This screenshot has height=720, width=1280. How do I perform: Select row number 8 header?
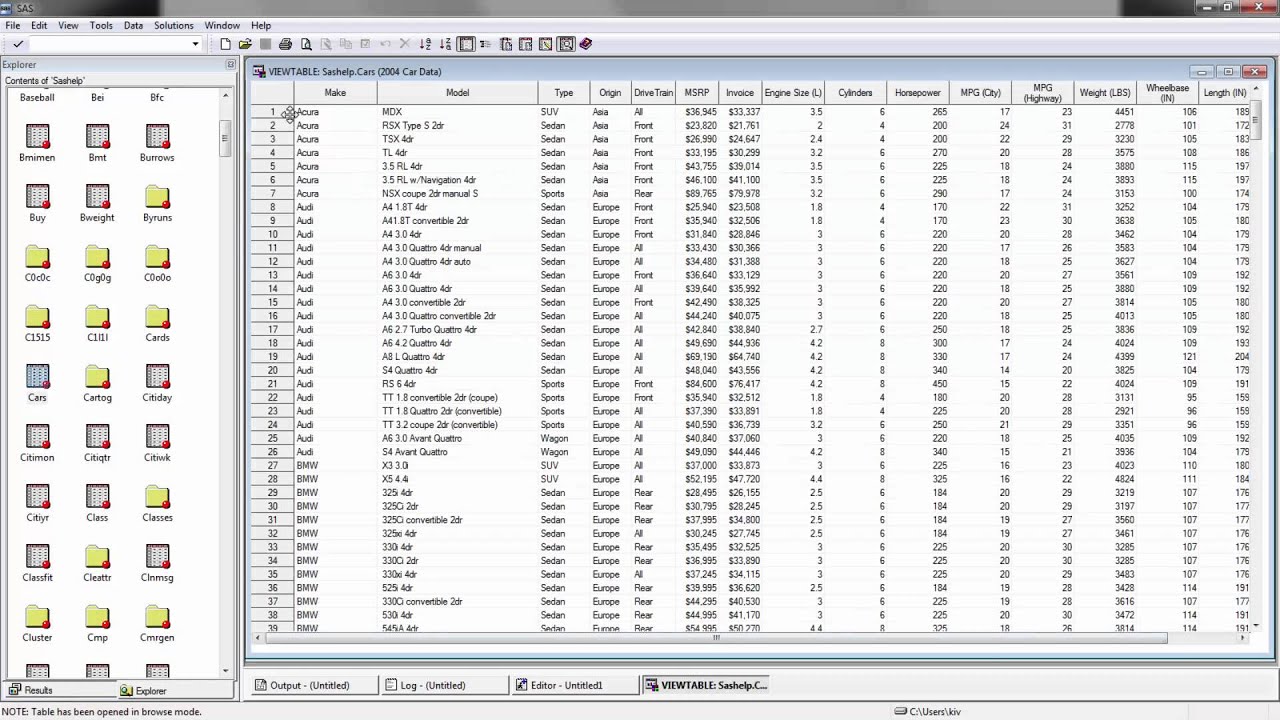click(272, 207)
